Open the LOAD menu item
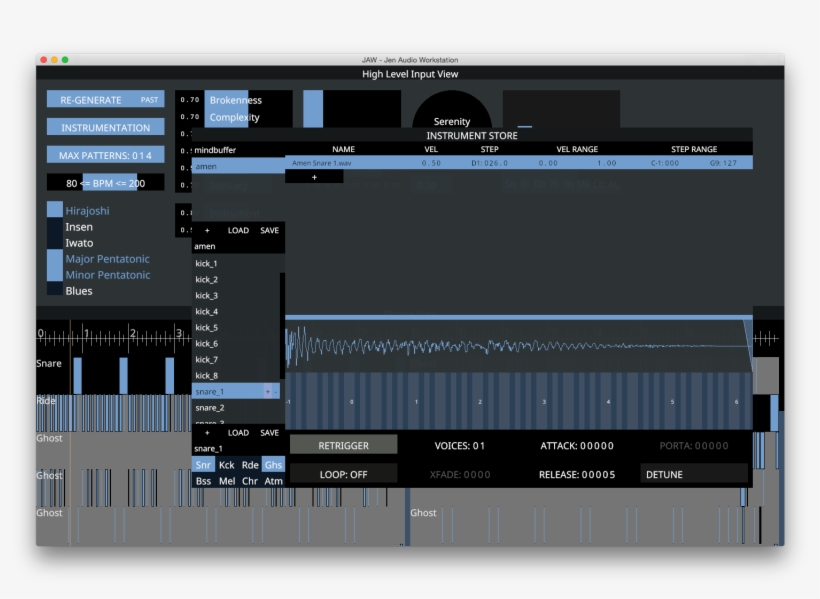This screenshot has height=599, width=820. [238, 230]
